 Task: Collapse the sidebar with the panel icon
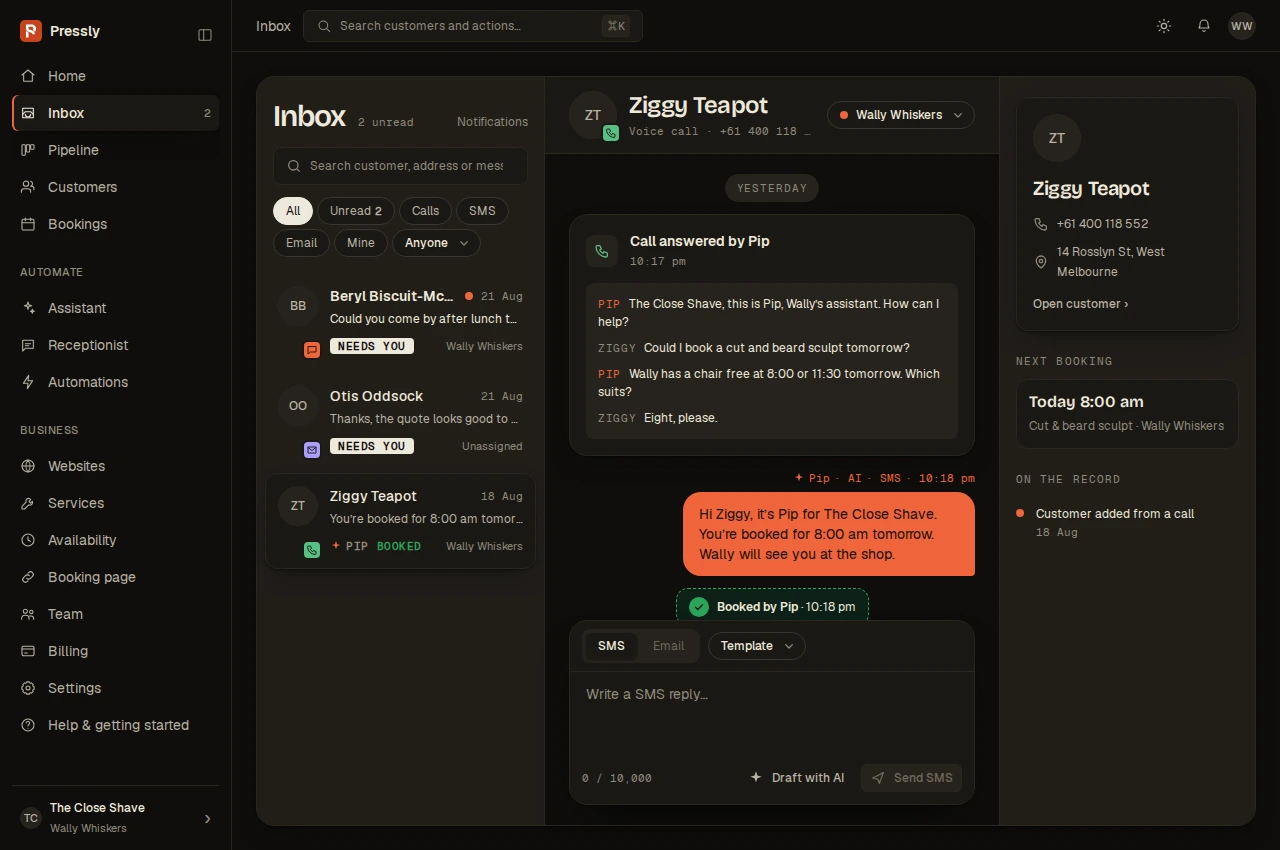[x=205, y=35]
